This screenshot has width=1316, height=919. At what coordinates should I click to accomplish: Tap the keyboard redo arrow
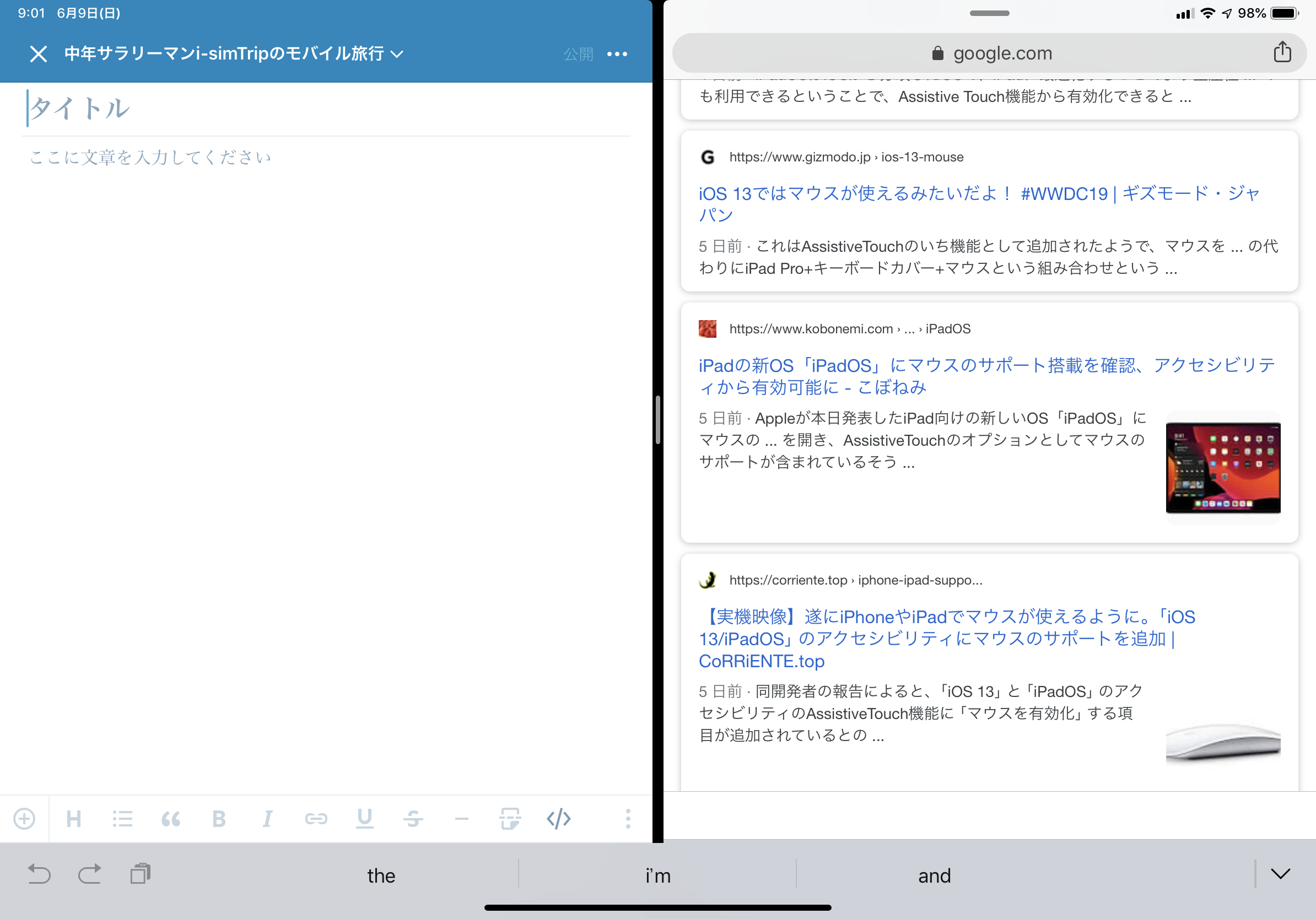[89, 874]
